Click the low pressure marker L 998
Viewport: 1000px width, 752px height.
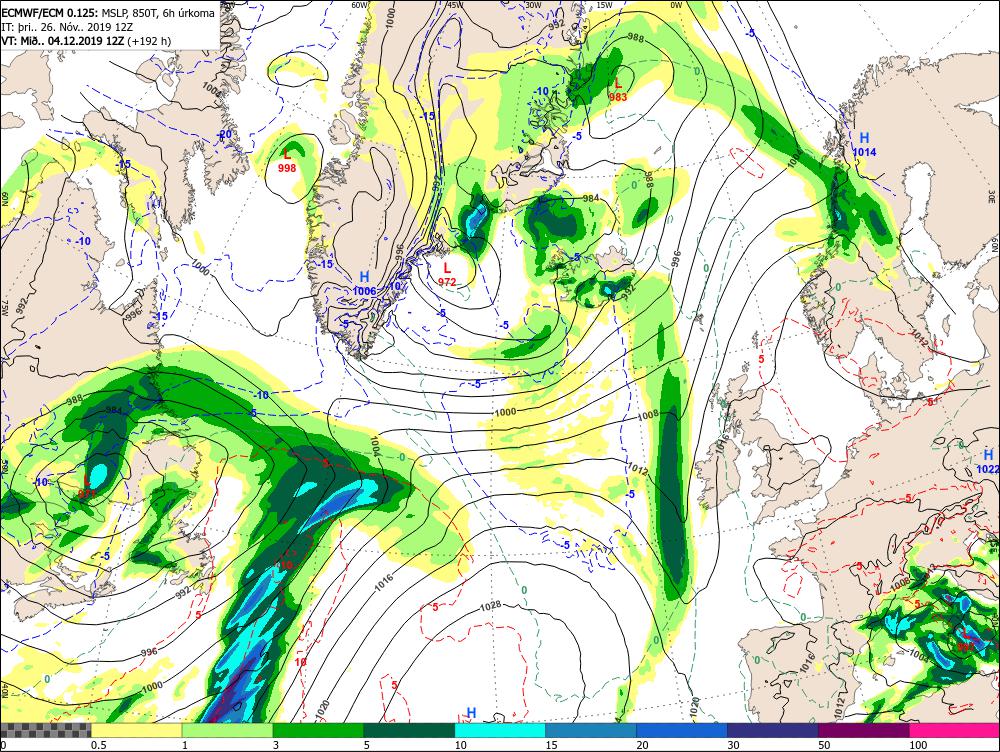click(287, 161)
